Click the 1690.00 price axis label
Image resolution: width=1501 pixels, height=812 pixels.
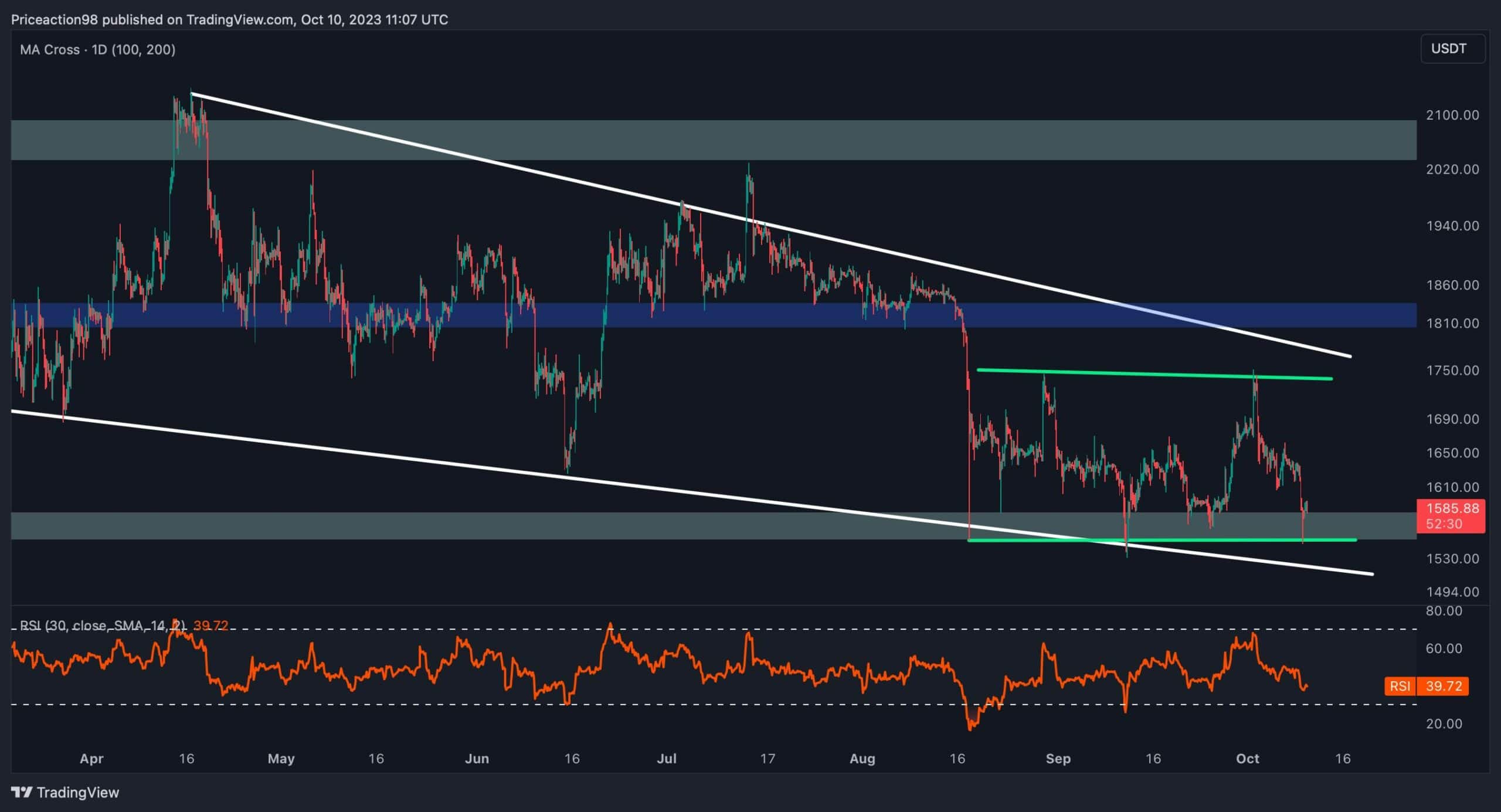[x=1452, y=419]
